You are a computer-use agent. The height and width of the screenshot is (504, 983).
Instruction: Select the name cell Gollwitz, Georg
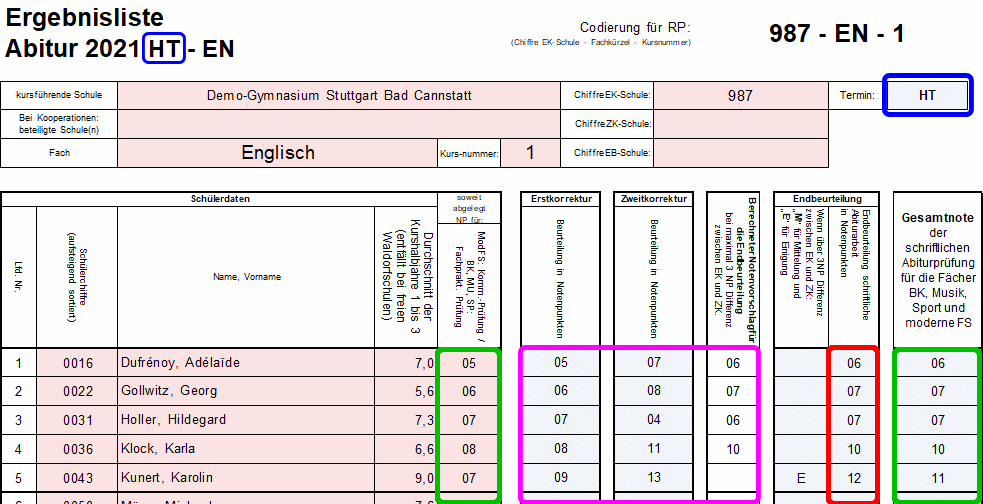pos(245,392)
